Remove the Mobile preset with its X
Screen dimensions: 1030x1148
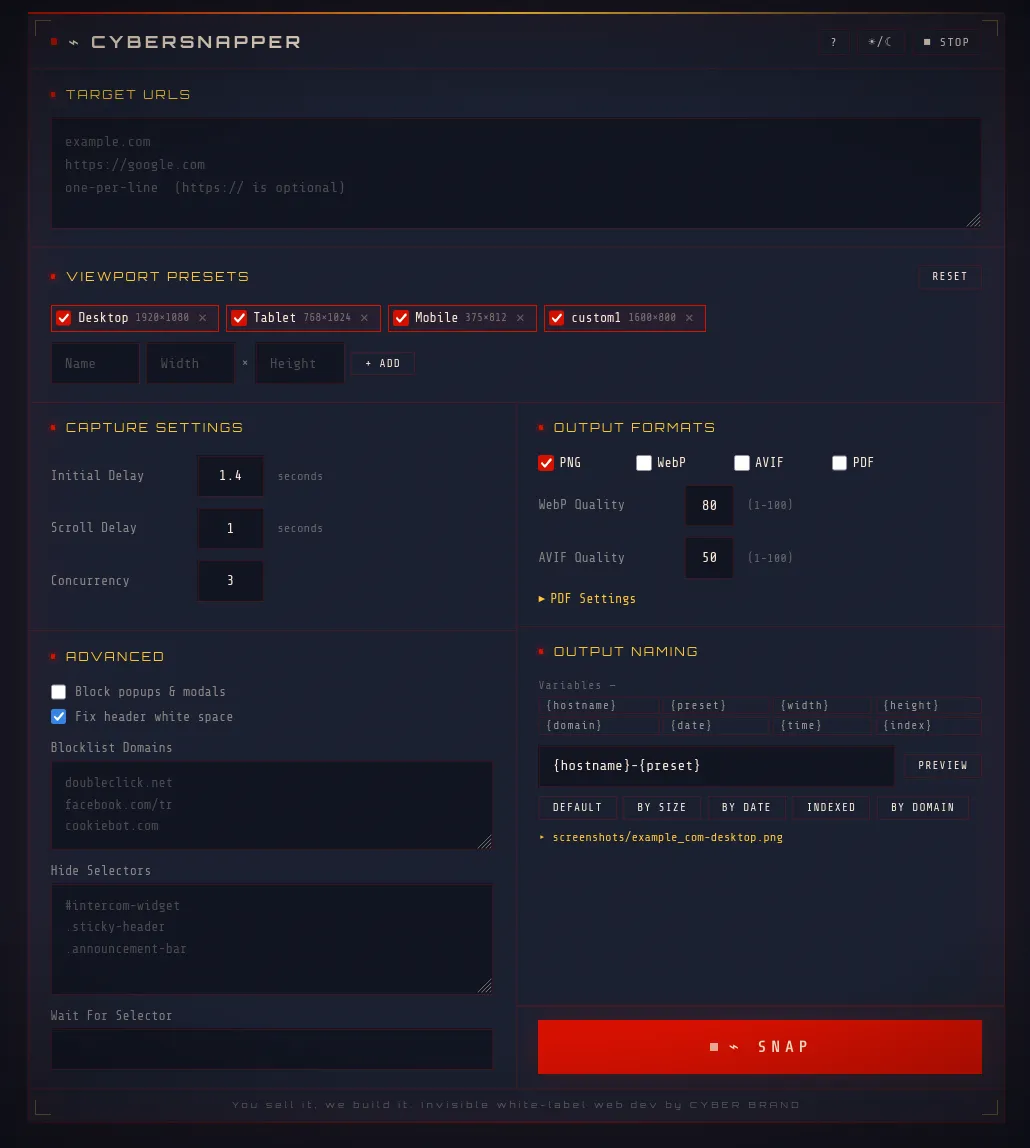point(520,318)
